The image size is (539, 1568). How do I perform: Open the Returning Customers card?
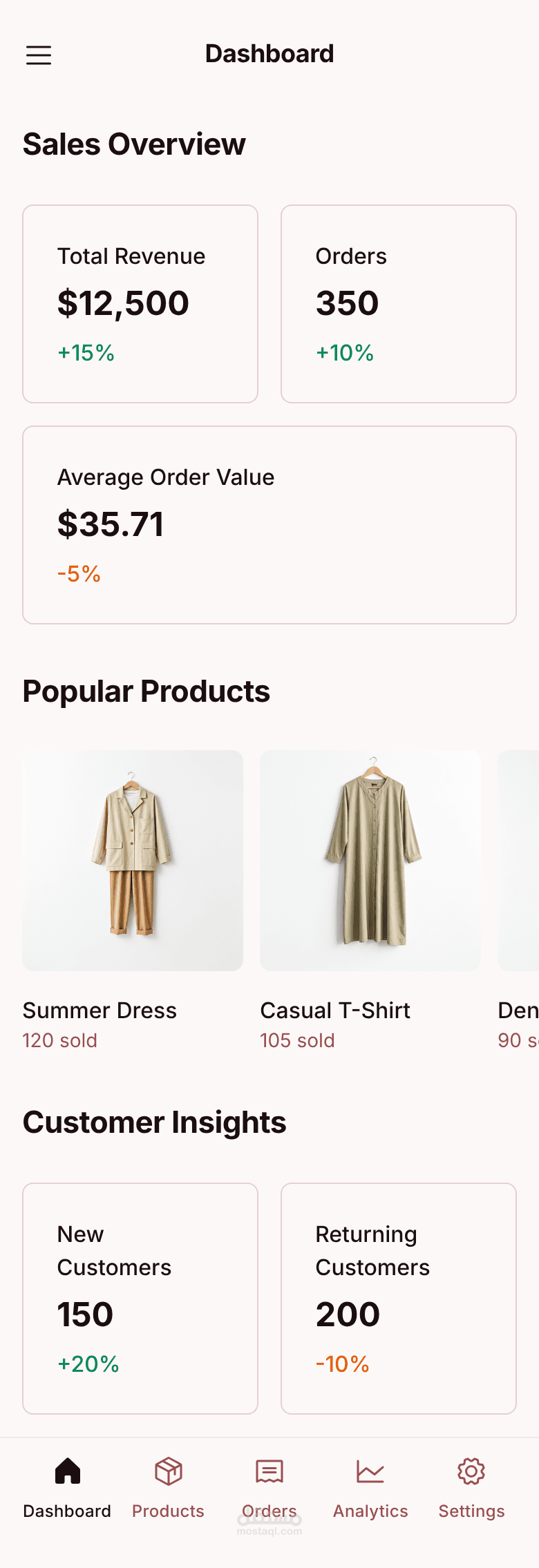point(399,1299)
